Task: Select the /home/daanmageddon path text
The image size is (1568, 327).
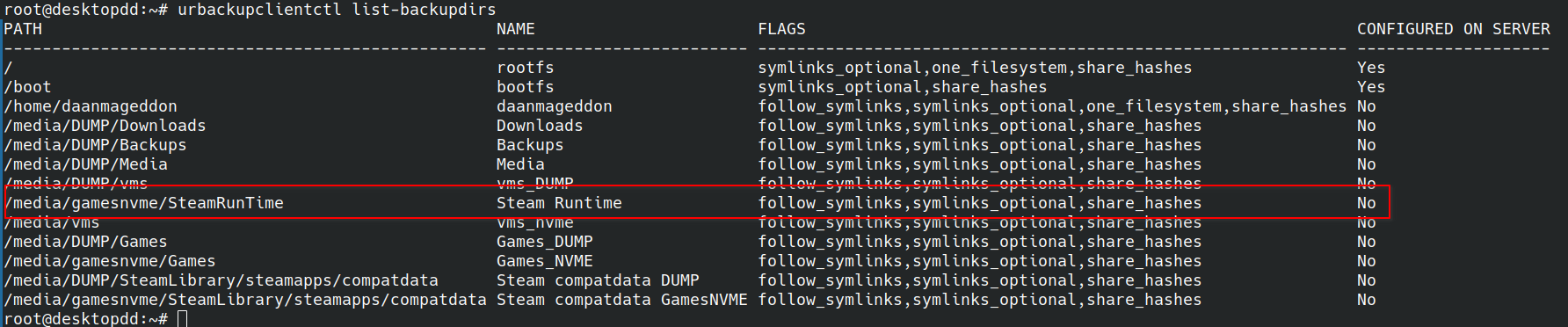Action: click(x=91, y=106)
